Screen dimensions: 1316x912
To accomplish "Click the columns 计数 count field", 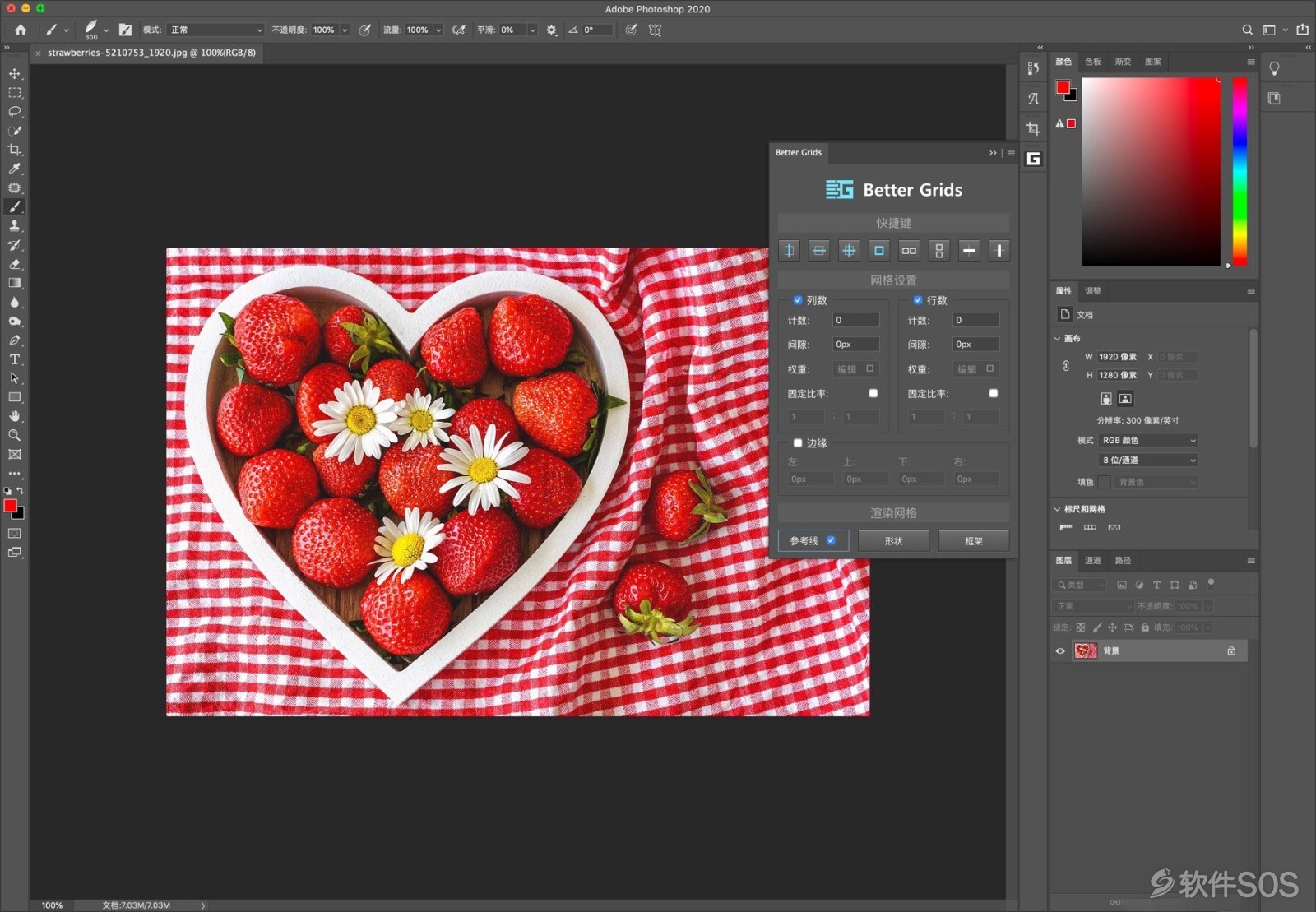I will pos(856,320).
